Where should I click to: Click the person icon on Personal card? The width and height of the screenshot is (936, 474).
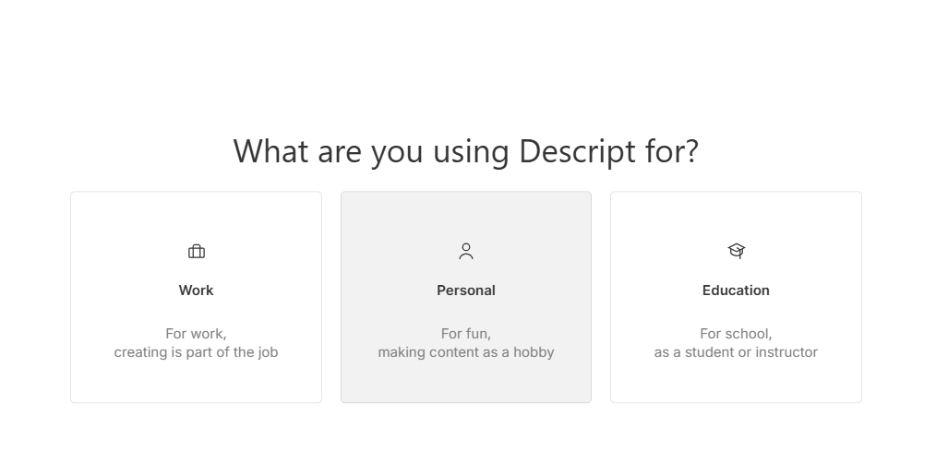click(x=466, y=251)
